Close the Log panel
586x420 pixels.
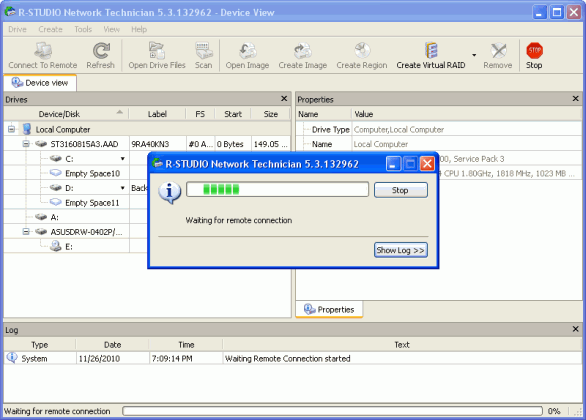coord(576,329)
